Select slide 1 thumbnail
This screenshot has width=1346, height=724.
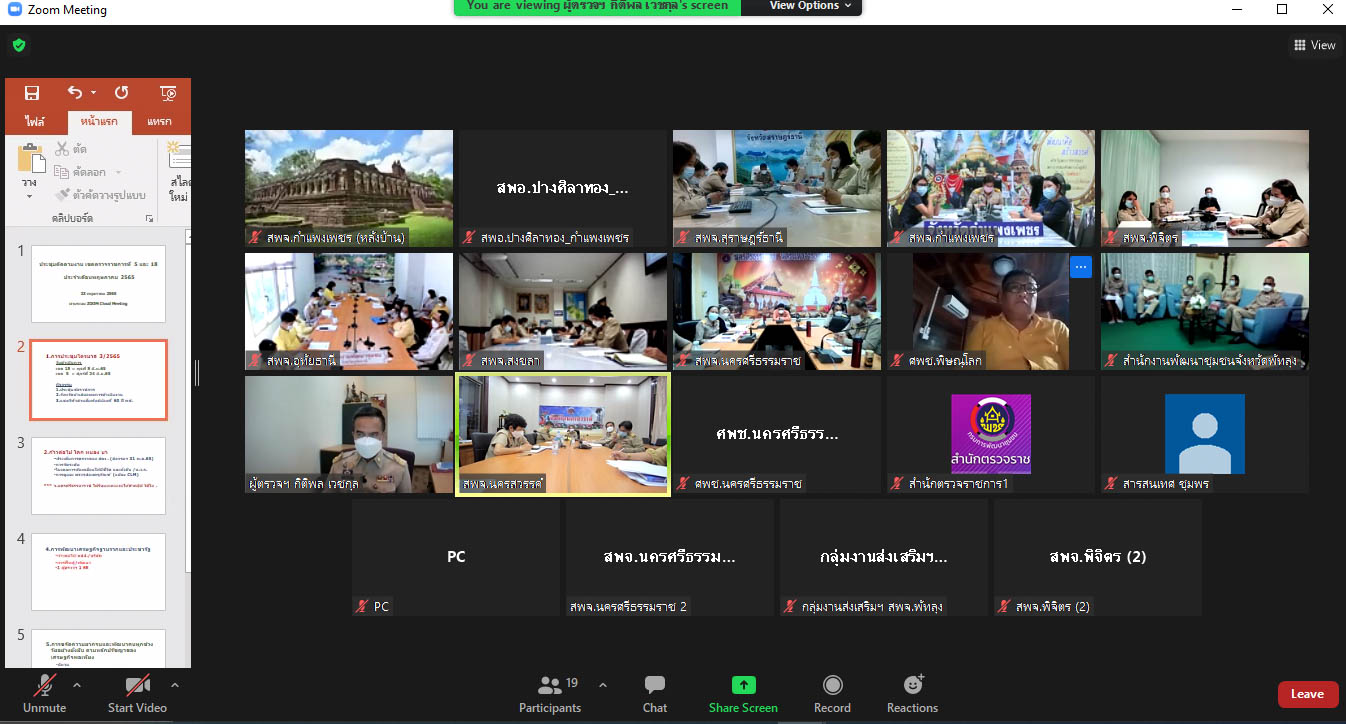pyautogui.click(x=98, y=283)
